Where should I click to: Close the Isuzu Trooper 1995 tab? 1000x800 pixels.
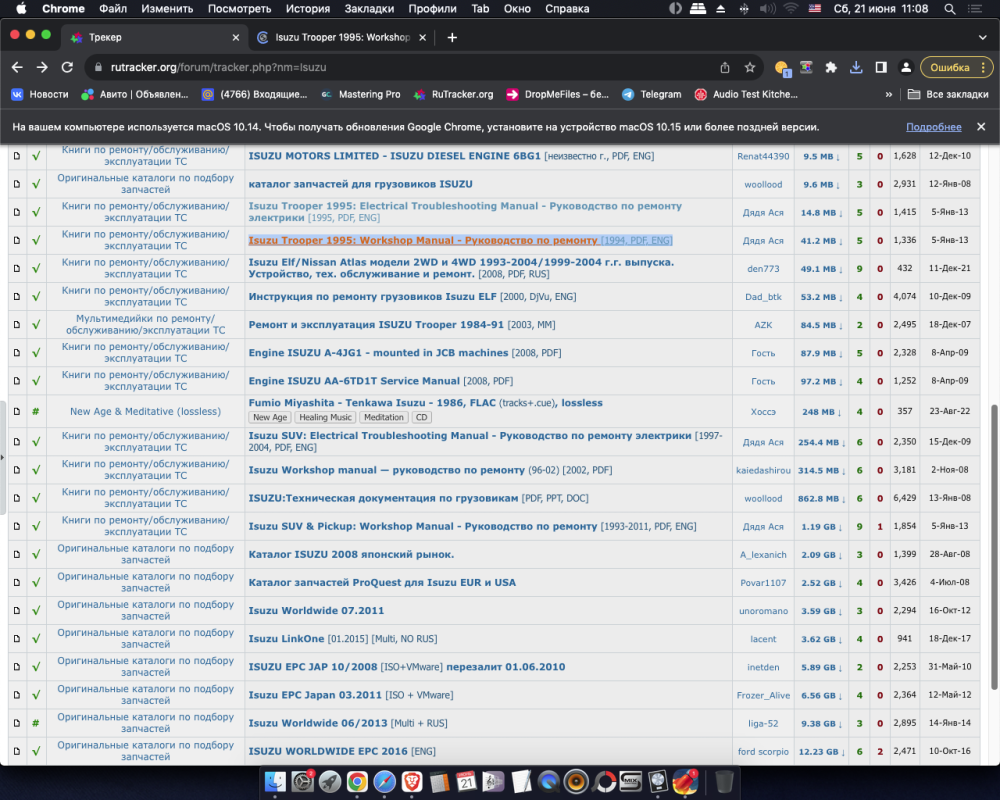tap(422, 38)
